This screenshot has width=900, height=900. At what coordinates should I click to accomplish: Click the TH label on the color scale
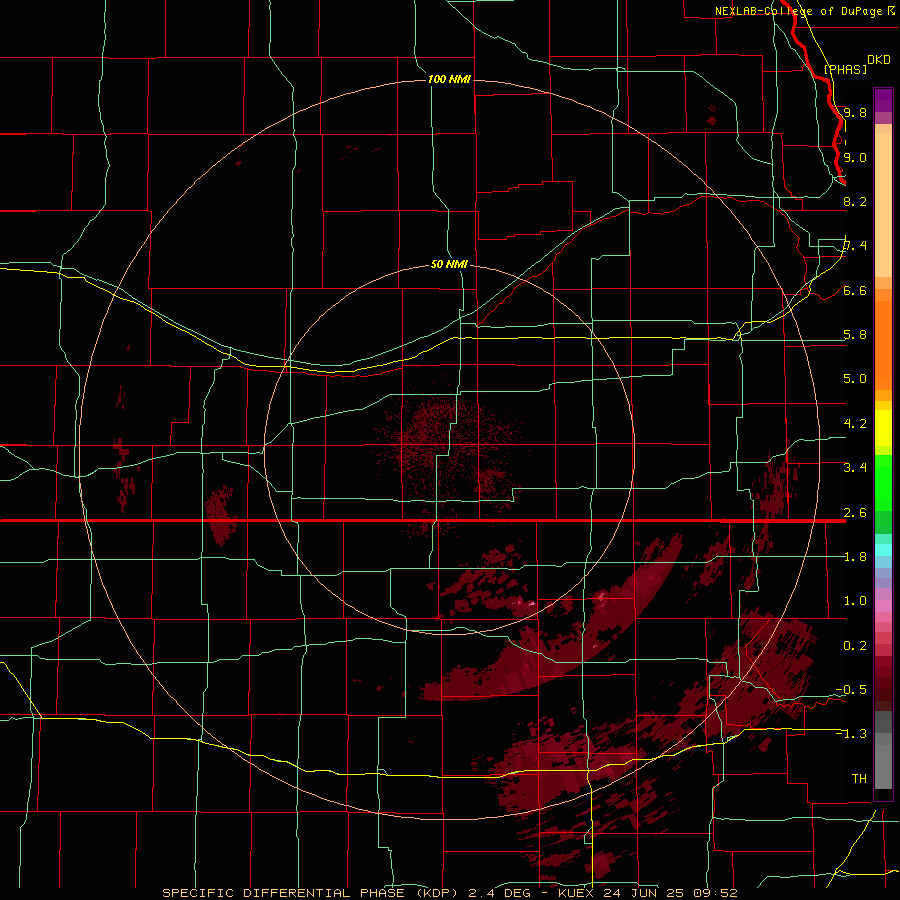tap(859, 779)
